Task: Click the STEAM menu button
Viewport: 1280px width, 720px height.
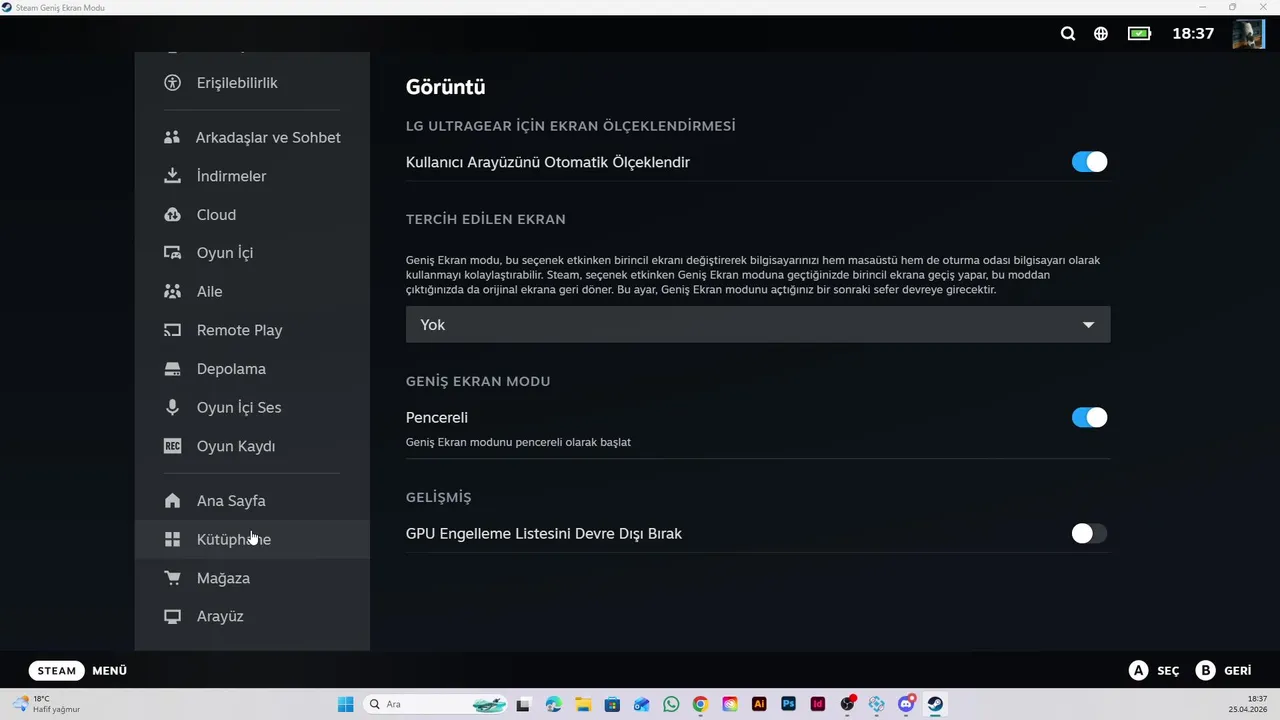Action: tap(57, 671)
